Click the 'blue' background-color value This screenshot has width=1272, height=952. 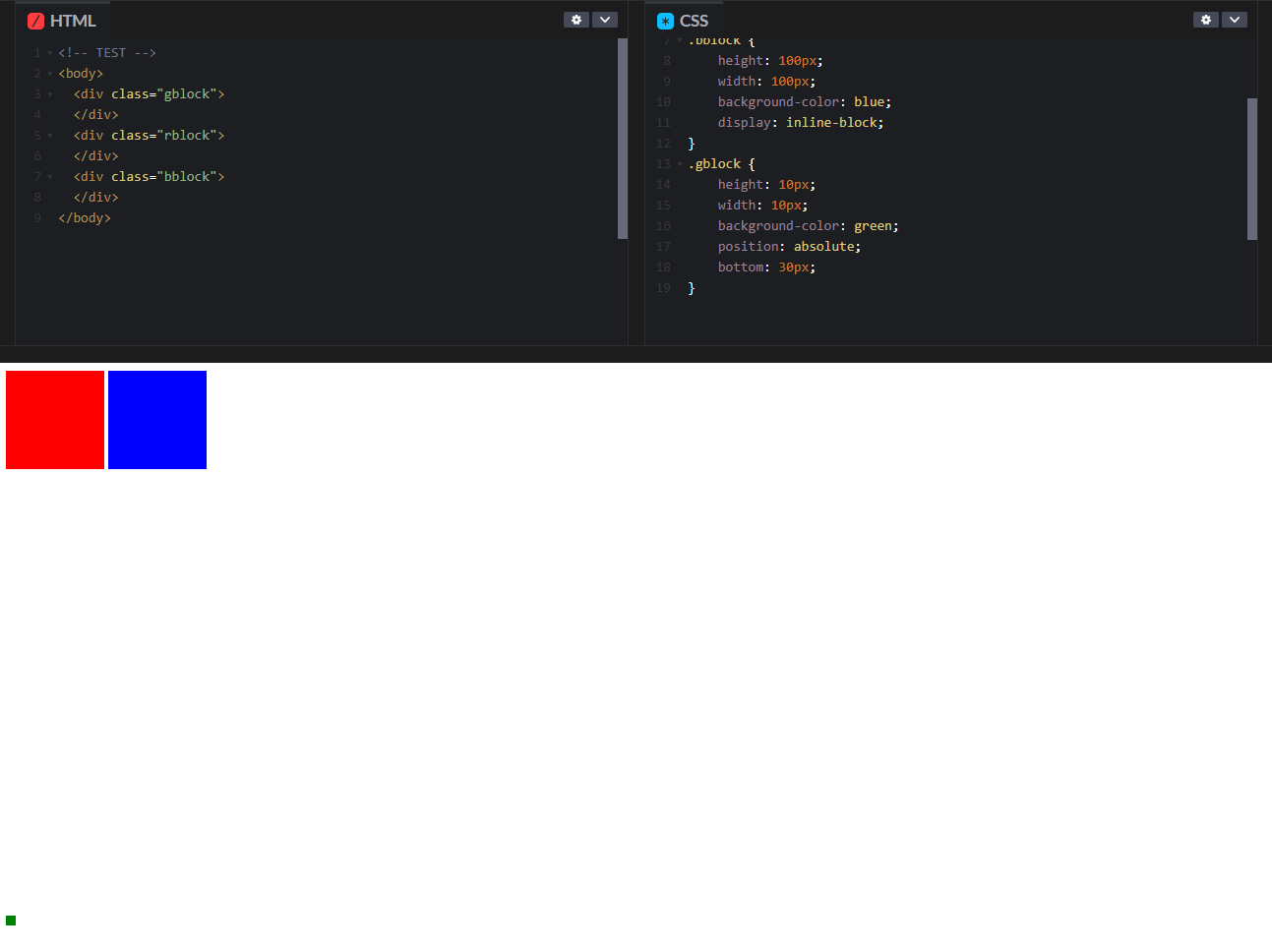tap(872, 102)
